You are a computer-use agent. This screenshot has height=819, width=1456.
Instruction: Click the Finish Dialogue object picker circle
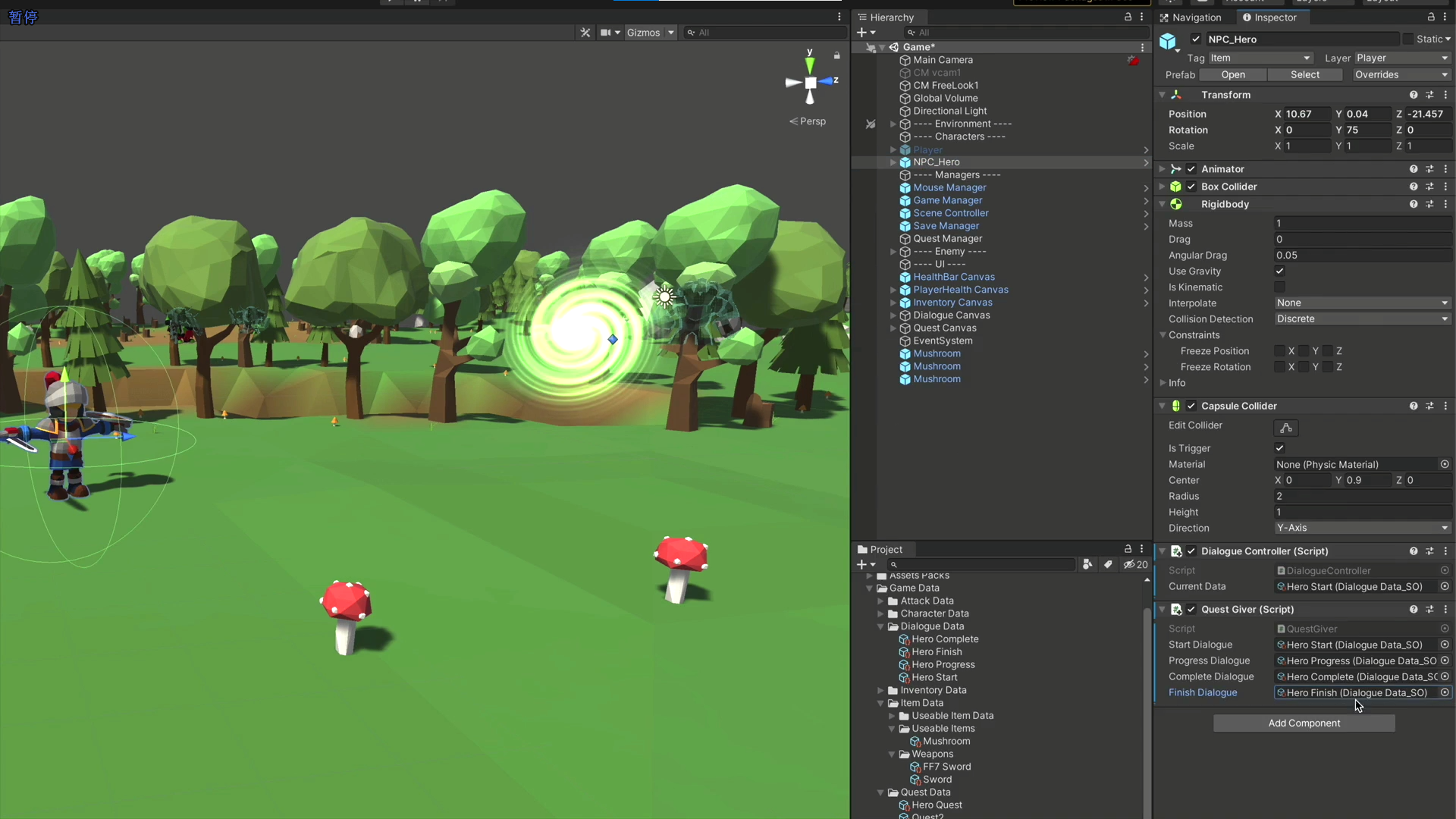pos(1445,692)
